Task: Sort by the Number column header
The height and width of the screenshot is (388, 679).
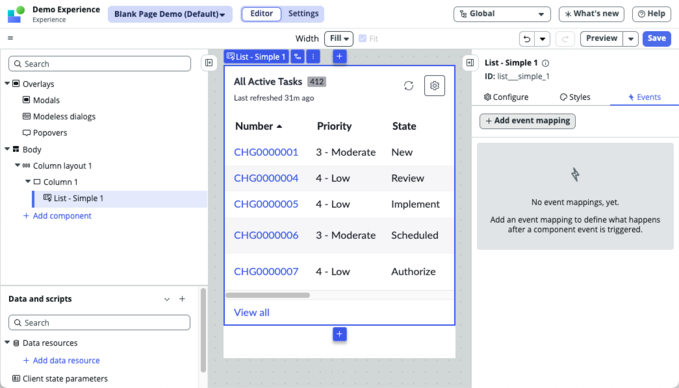Action: click(x=259, y=126)
